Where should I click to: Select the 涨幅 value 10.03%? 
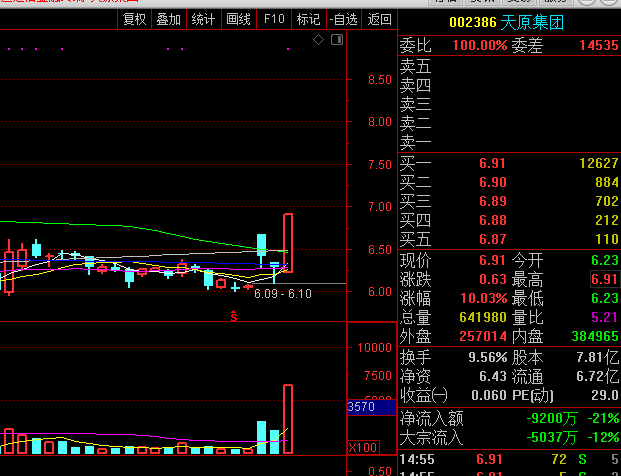pyautogui.click(x=483, y=298)
